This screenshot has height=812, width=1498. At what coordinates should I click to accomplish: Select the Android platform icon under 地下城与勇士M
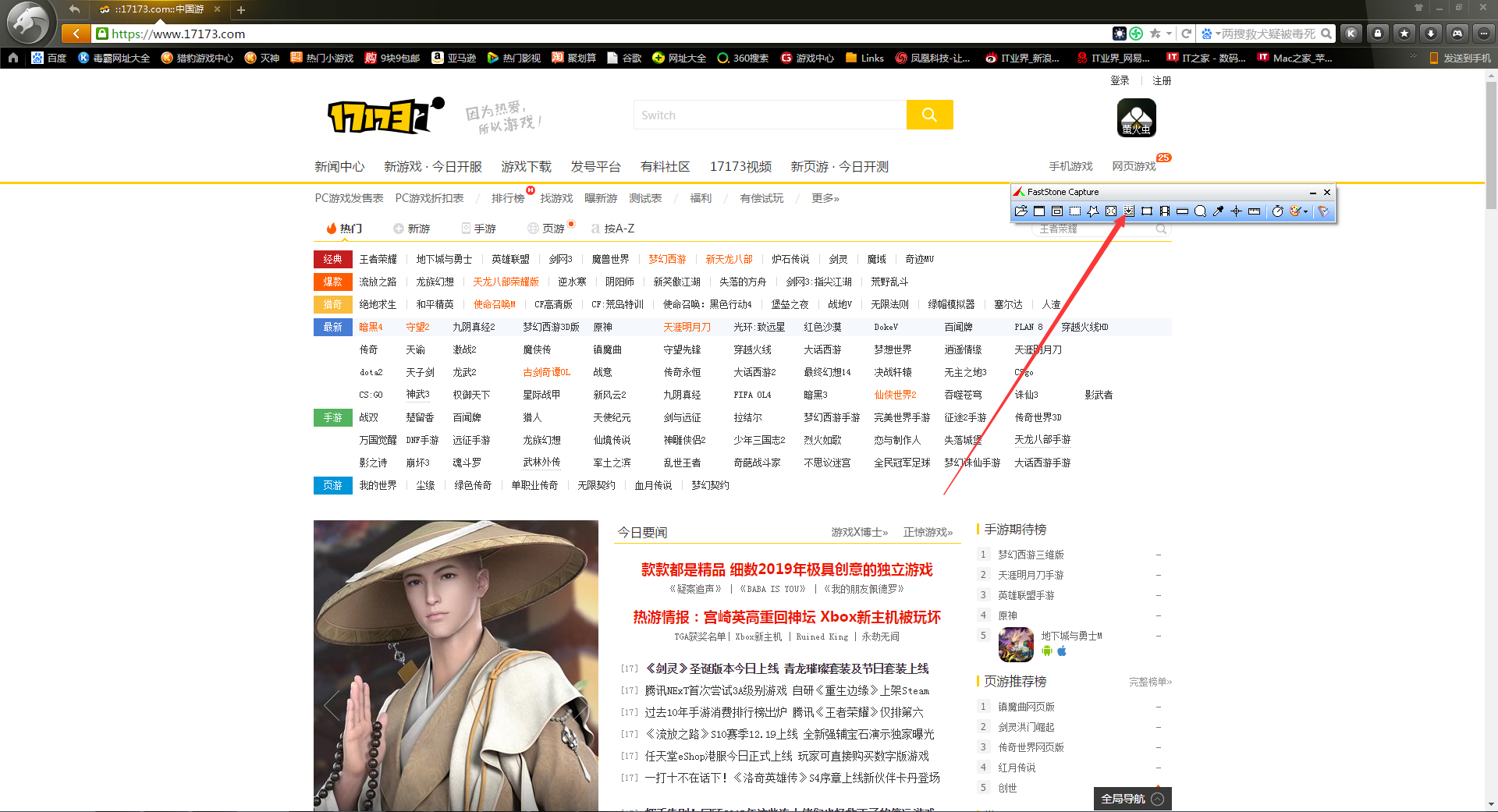[x=1049, y=651]
